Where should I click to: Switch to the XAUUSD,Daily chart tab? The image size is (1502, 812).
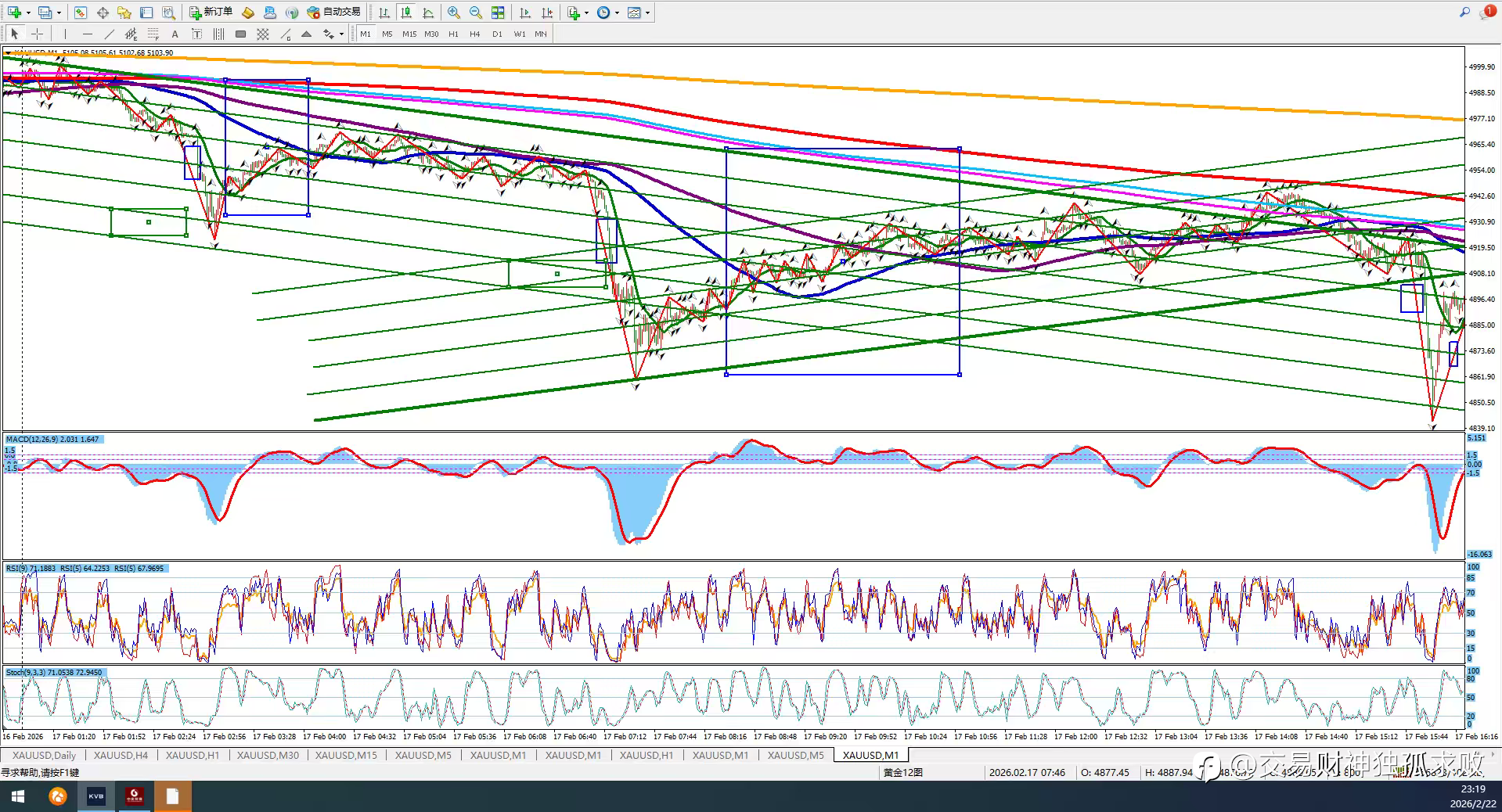point(45,755)
